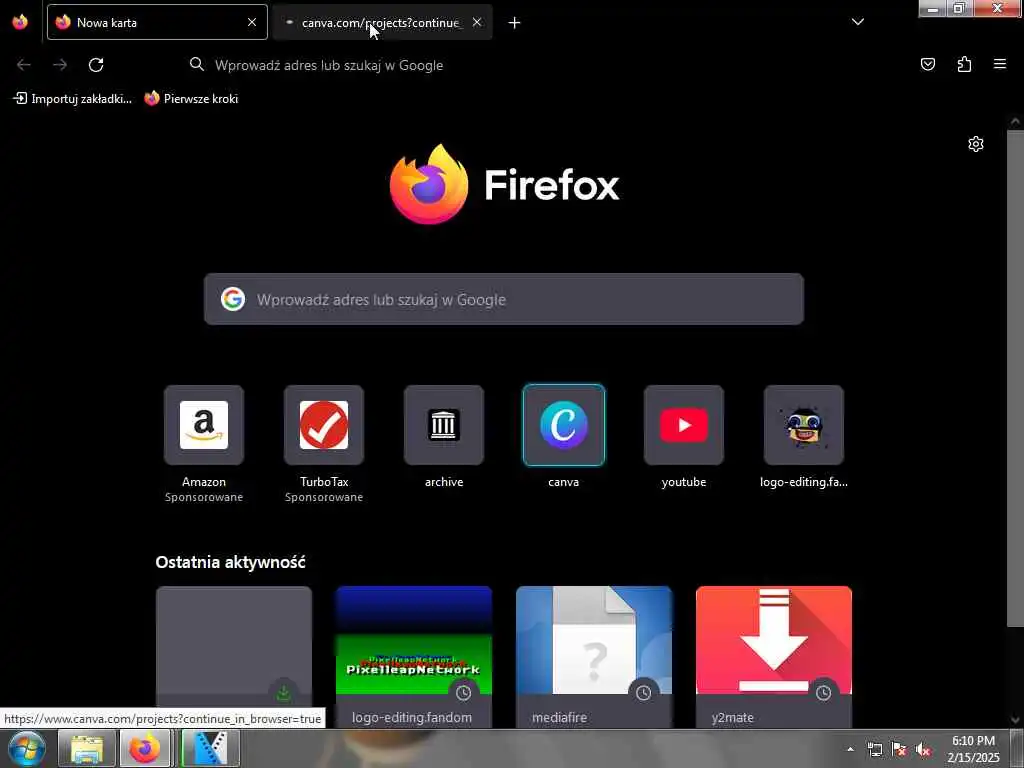This screenshot has height=768, width=1024.
Task: Open the clock showing 6:10 PM
Action: (x=973, y=749)
